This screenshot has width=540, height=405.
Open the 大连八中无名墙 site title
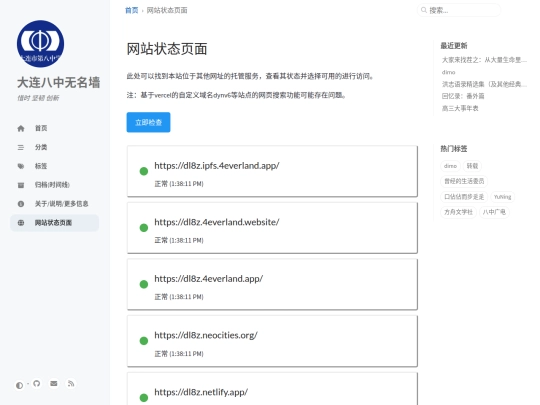[x=59, y=83]
